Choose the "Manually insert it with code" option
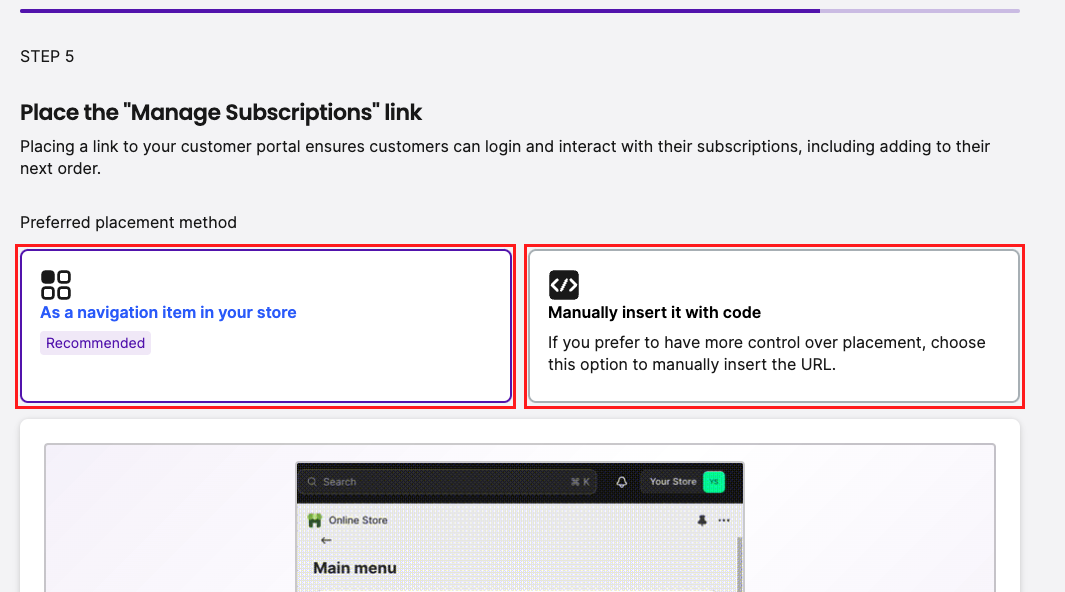The height and width of the screenshot is (592, 1065). [775, 325]
